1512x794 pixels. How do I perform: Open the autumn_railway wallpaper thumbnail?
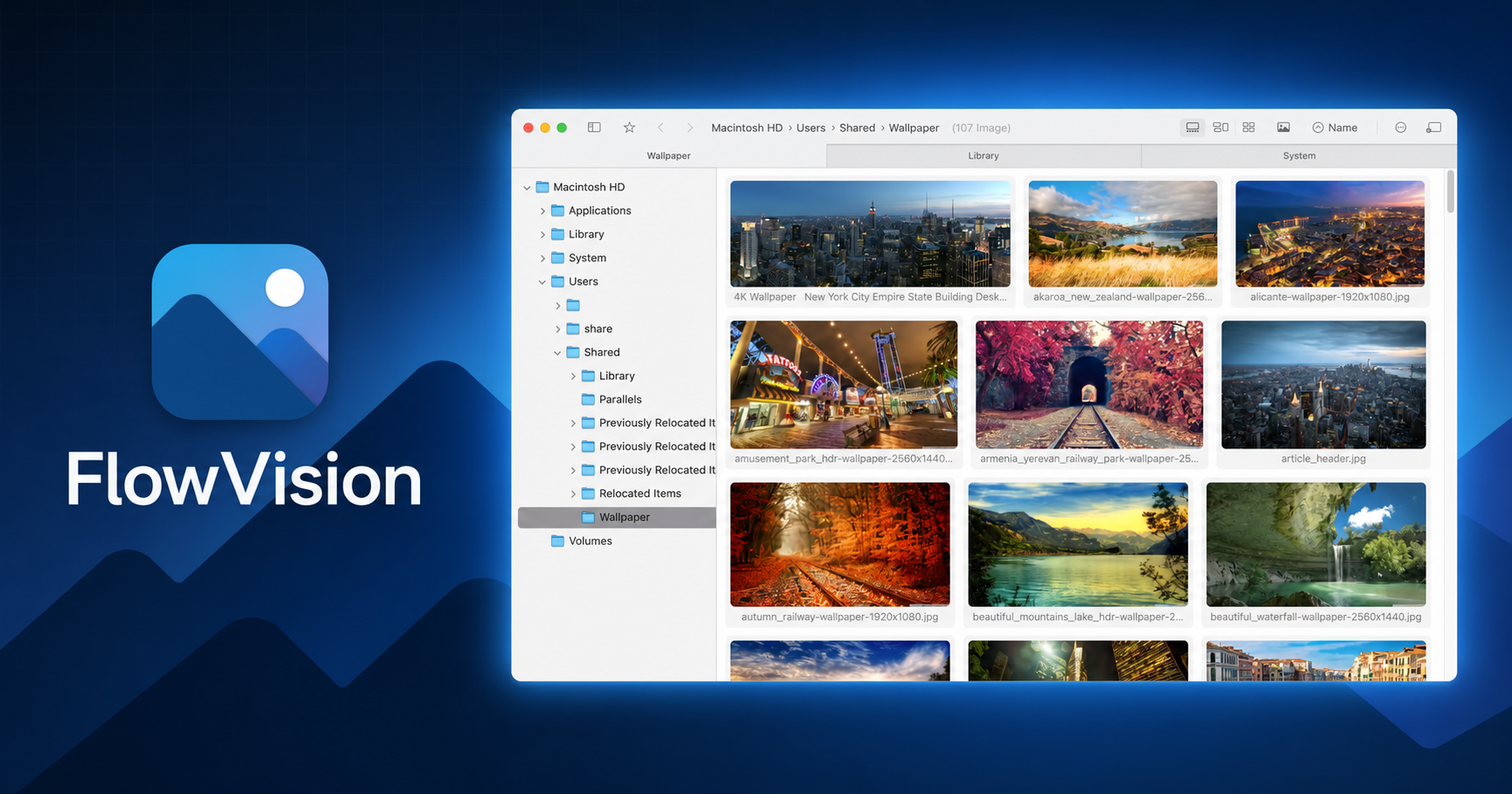(x=839, y=544)
